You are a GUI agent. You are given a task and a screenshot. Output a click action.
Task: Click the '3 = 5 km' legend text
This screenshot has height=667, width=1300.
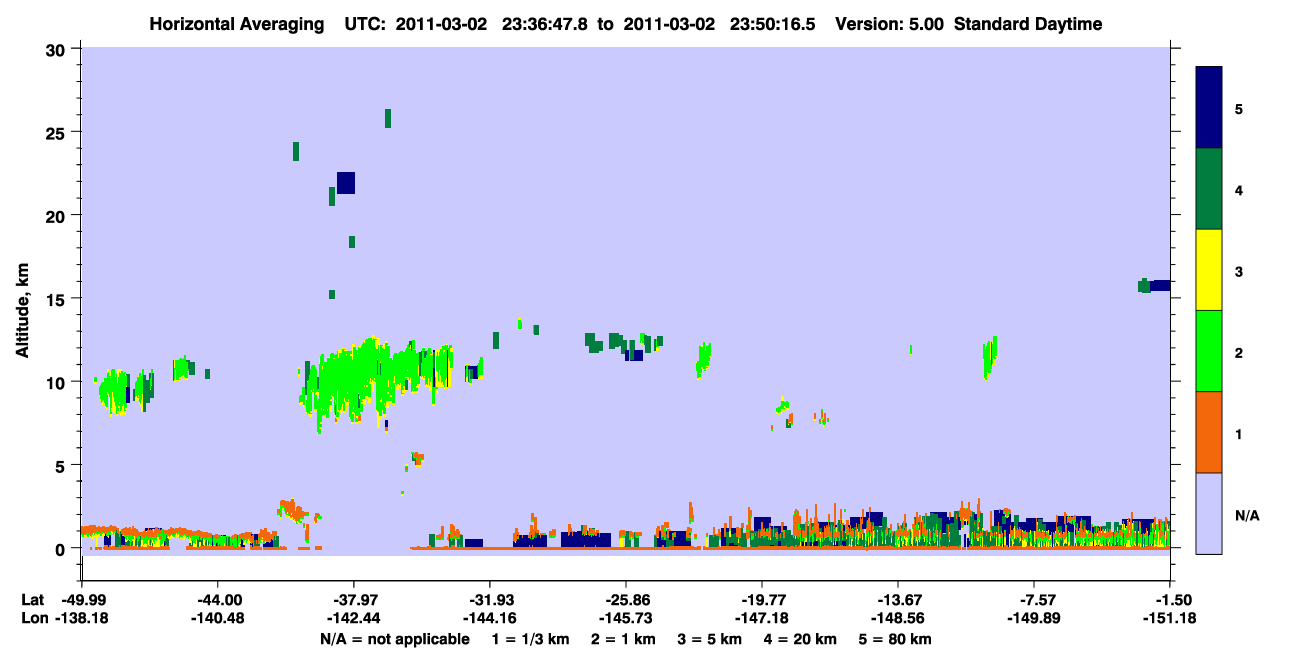point(711,639)
